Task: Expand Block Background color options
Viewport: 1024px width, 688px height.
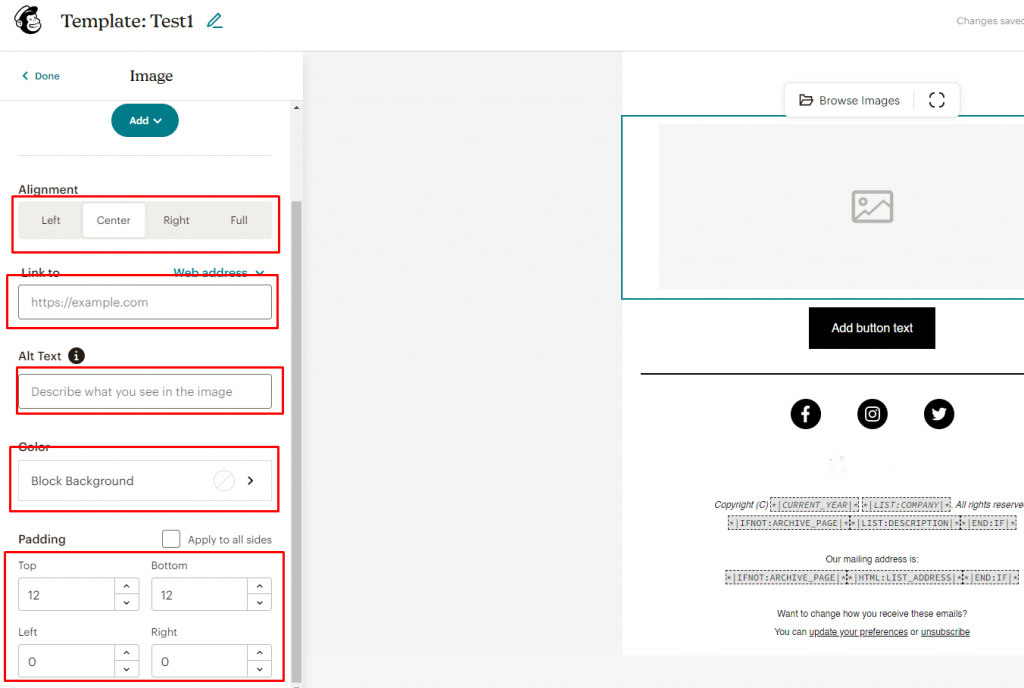Action: pos(251,480)
